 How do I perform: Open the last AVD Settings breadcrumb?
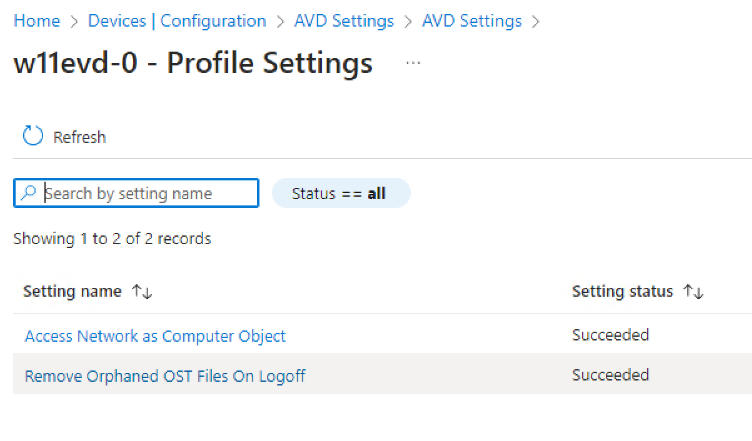tap(472, 21)
